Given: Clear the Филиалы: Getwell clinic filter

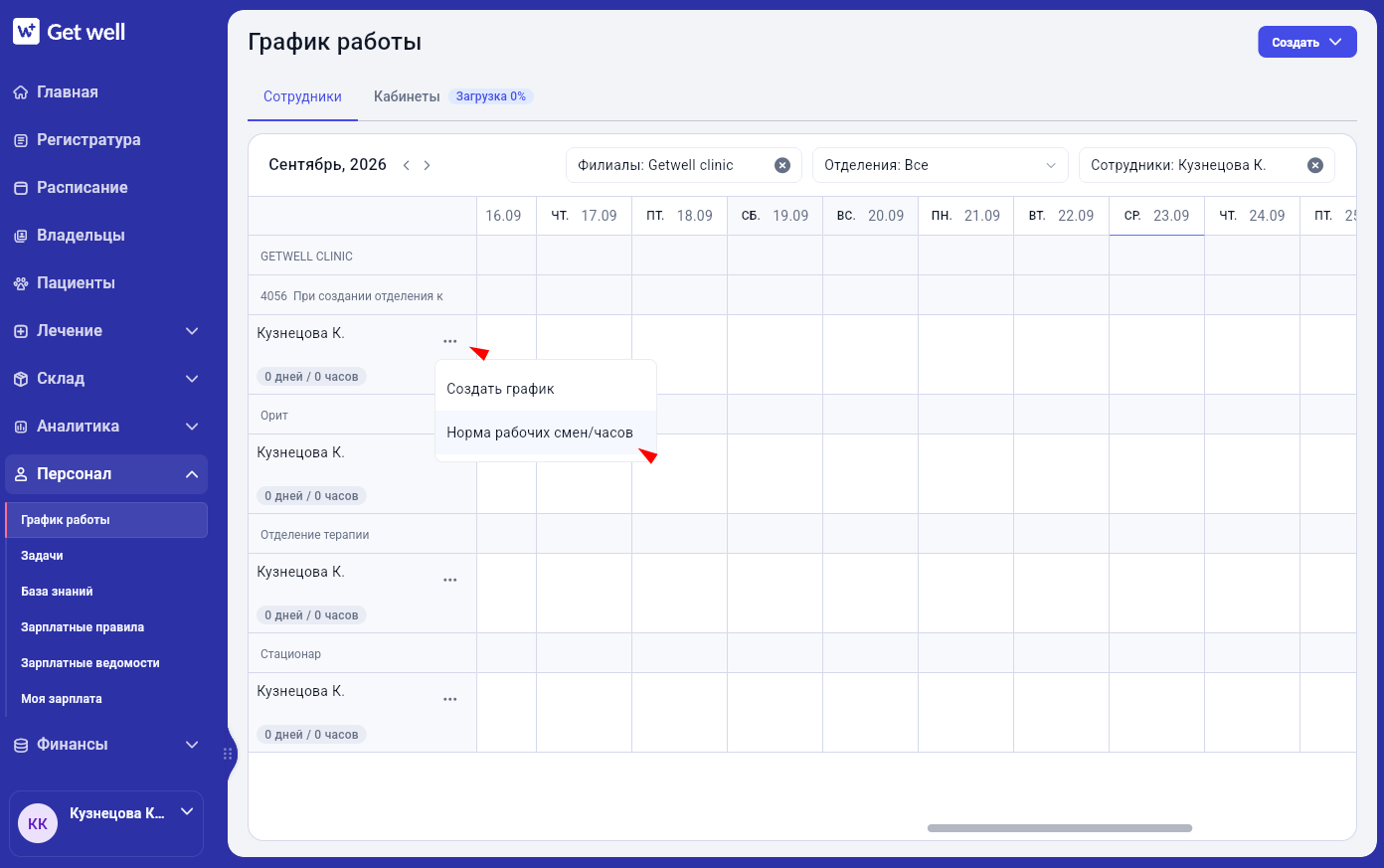Looking at the screenshot, I should (782, 165).
